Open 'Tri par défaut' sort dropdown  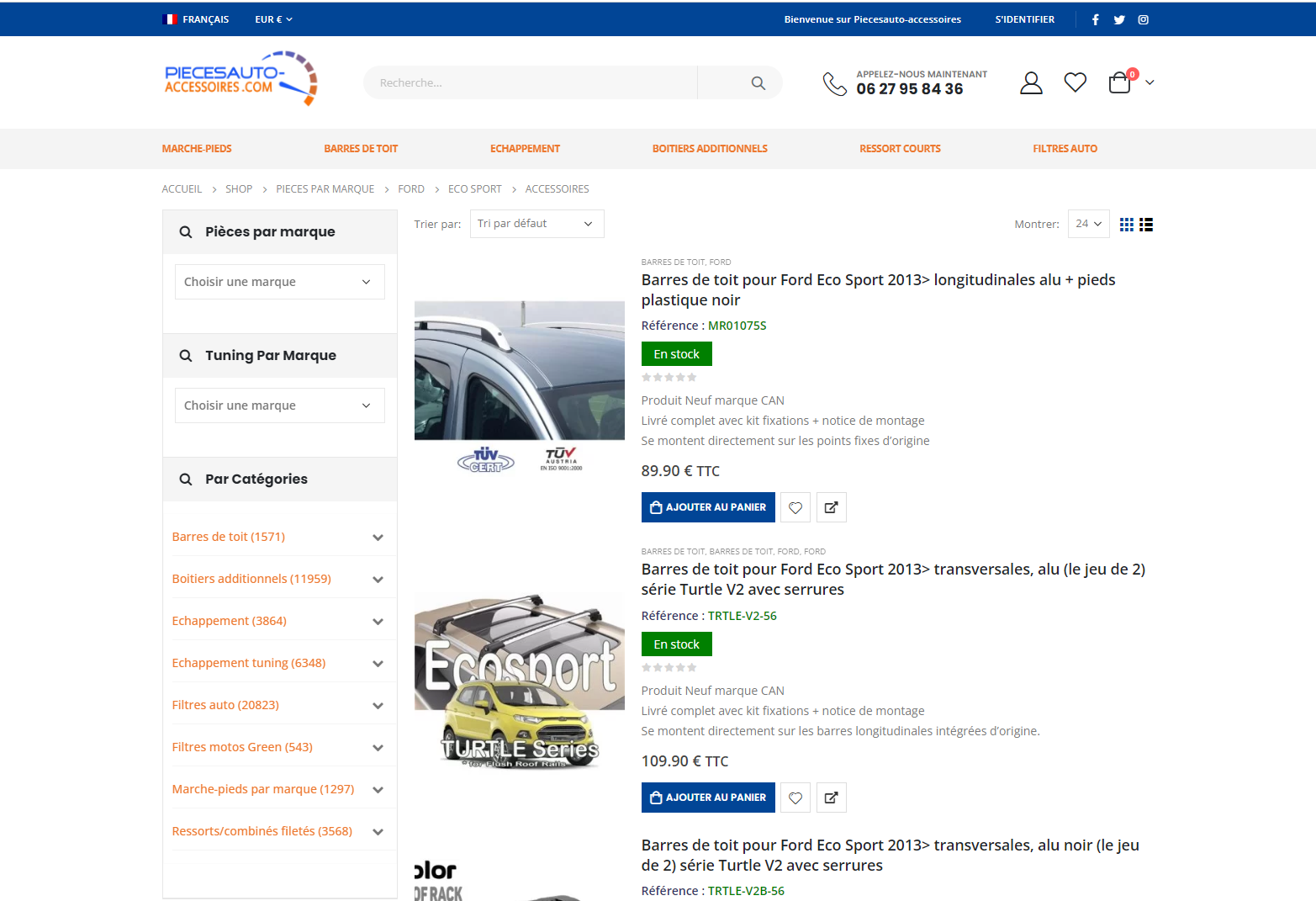pos(536,224)
